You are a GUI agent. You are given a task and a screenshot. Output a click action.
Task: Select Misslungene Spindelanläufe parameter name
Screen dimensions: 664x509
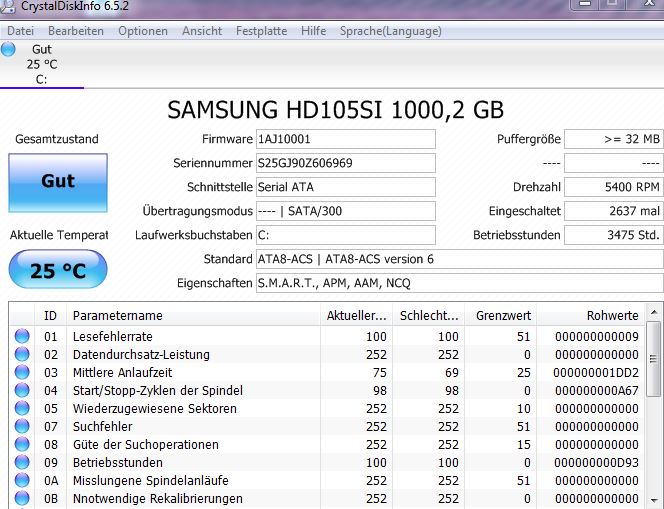(150, 481)
